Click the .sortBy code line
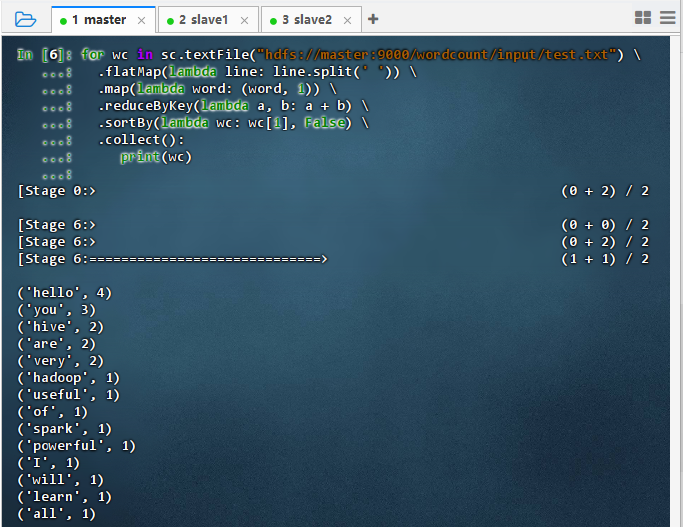The height and width of the screenshot is (527, 683). [x=233, y=123]
